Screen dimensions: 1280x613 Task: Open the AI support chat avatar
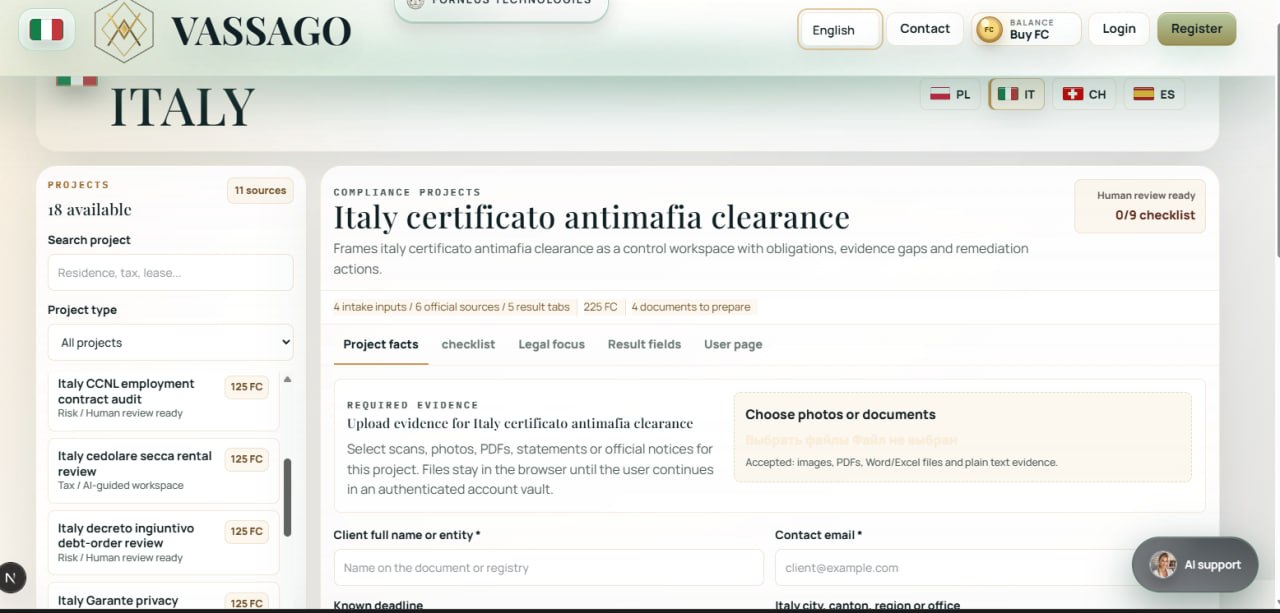click(1163, 565)
